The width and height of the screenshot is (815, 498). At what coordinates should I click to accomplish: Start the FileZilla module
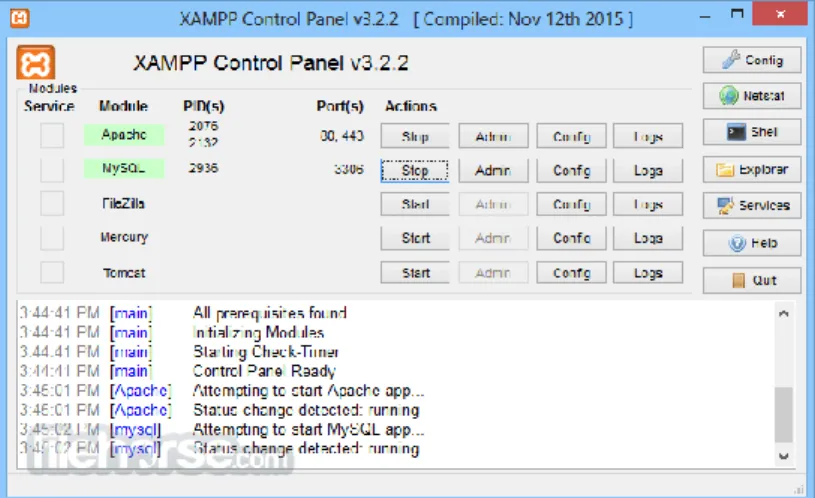pos(415,204)
